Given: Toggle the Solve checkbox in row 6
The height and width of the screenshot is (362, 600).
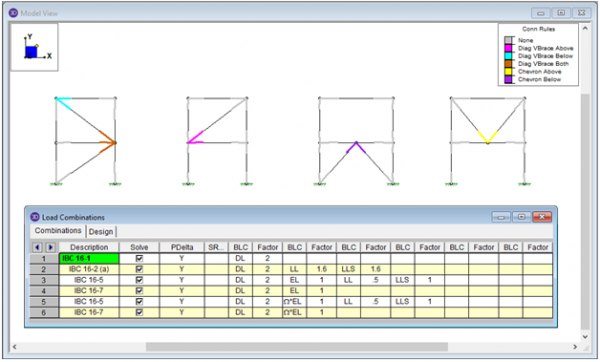Looking at the screenshot, I should tap(139, 312).
